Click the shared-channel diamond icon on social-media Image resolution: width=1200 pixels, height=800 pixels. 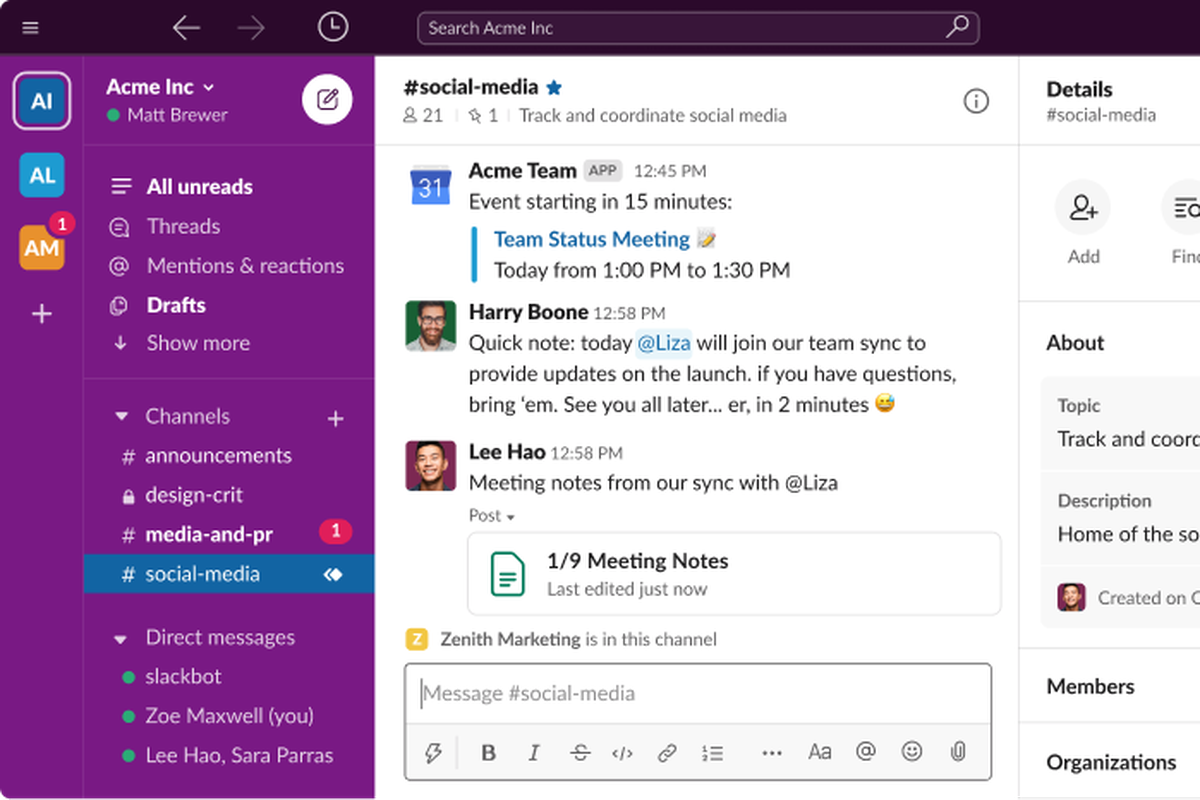click(334, 574)
